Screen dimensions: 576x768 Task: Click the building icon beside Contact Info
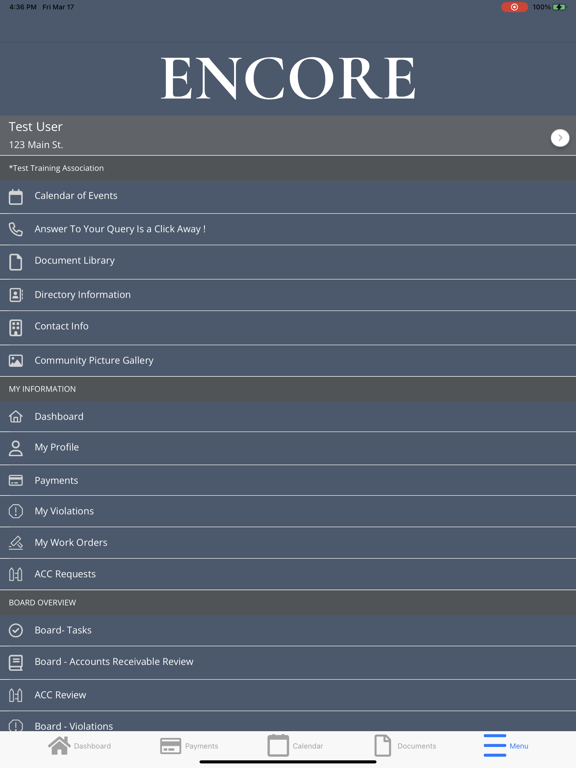point(16,328)
